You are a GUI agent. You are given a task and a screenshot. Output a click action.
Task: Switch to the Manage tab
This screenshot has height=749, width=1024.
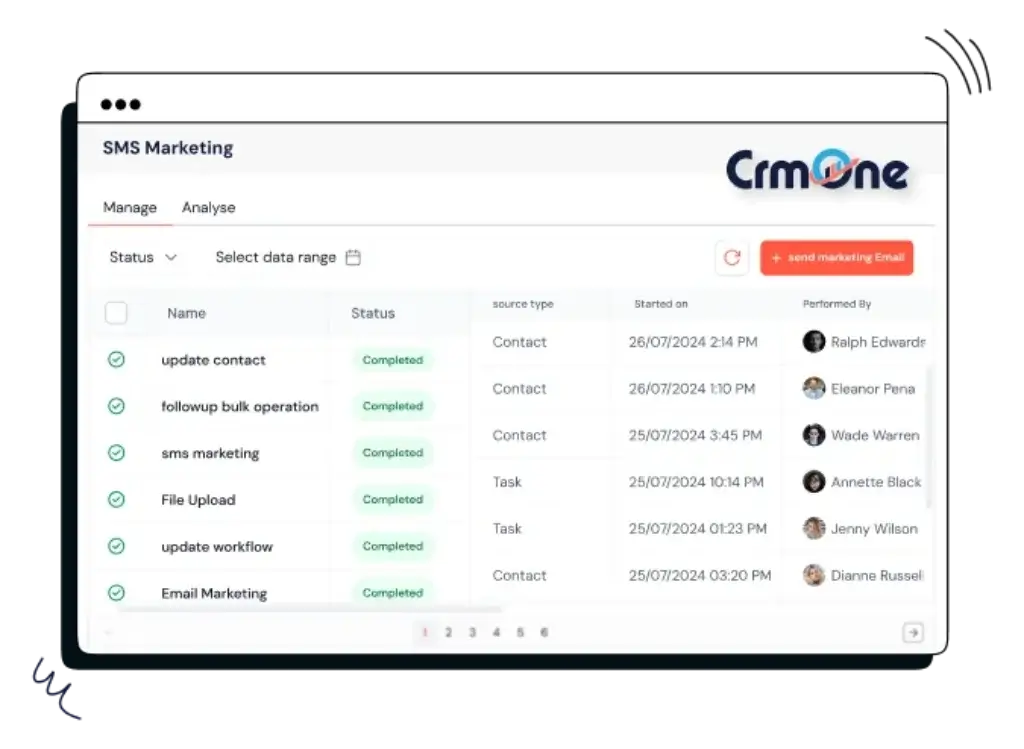pyautogui.click(x=130, y=208)
